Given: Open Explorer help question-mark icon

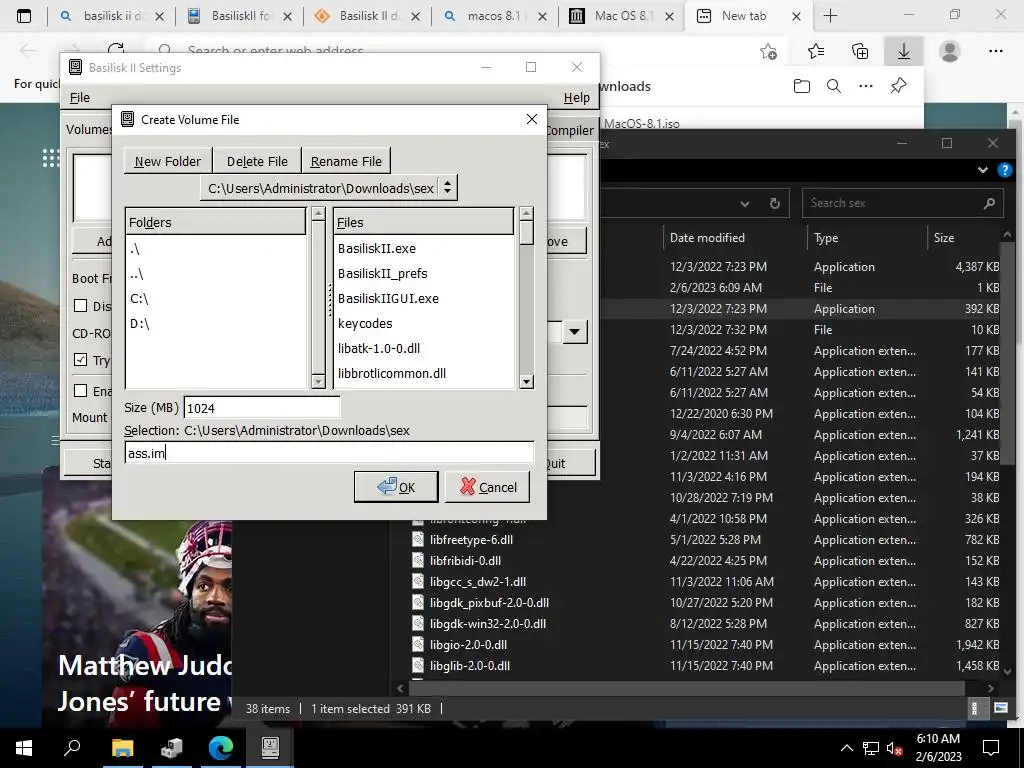Looking at the screenshot, I should [x=1004, y=170].
